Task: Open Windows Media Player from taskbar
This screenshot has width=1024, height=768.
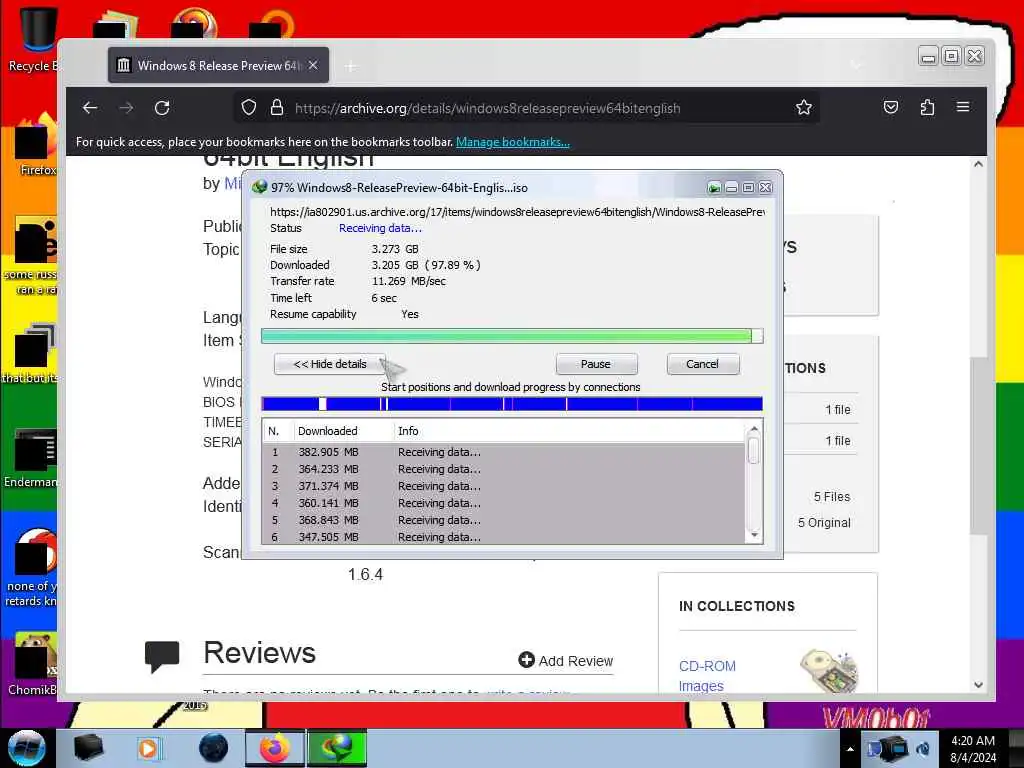Action: (148, 748)
